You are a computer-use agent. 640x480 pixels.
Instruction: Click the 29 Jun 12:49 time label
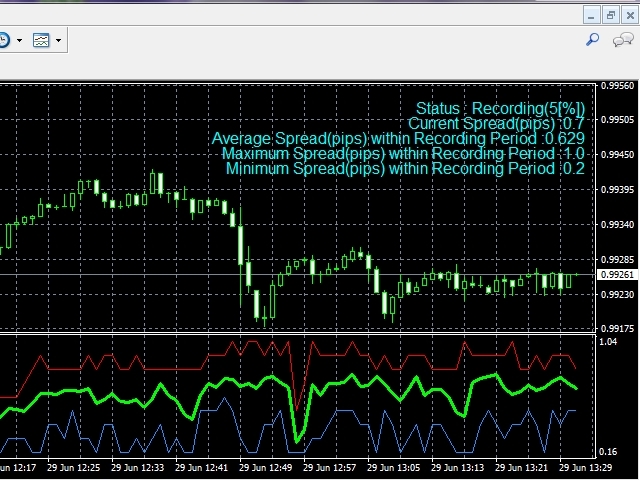265,468
